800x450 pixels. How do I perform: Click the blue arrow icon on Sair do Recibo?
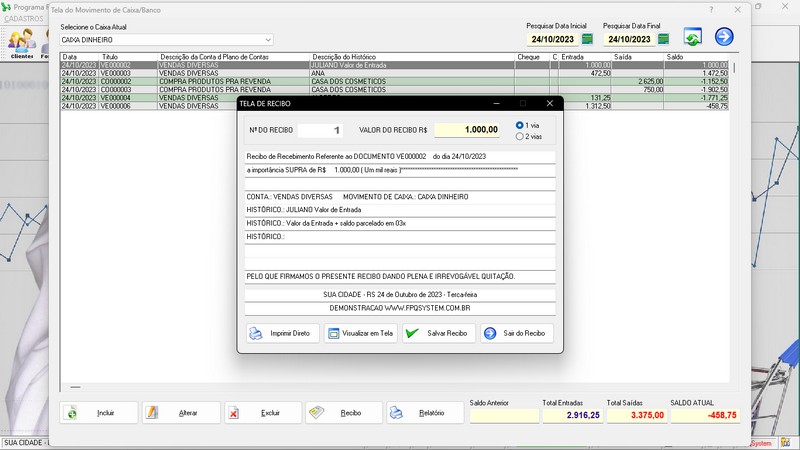pos(490,333)
